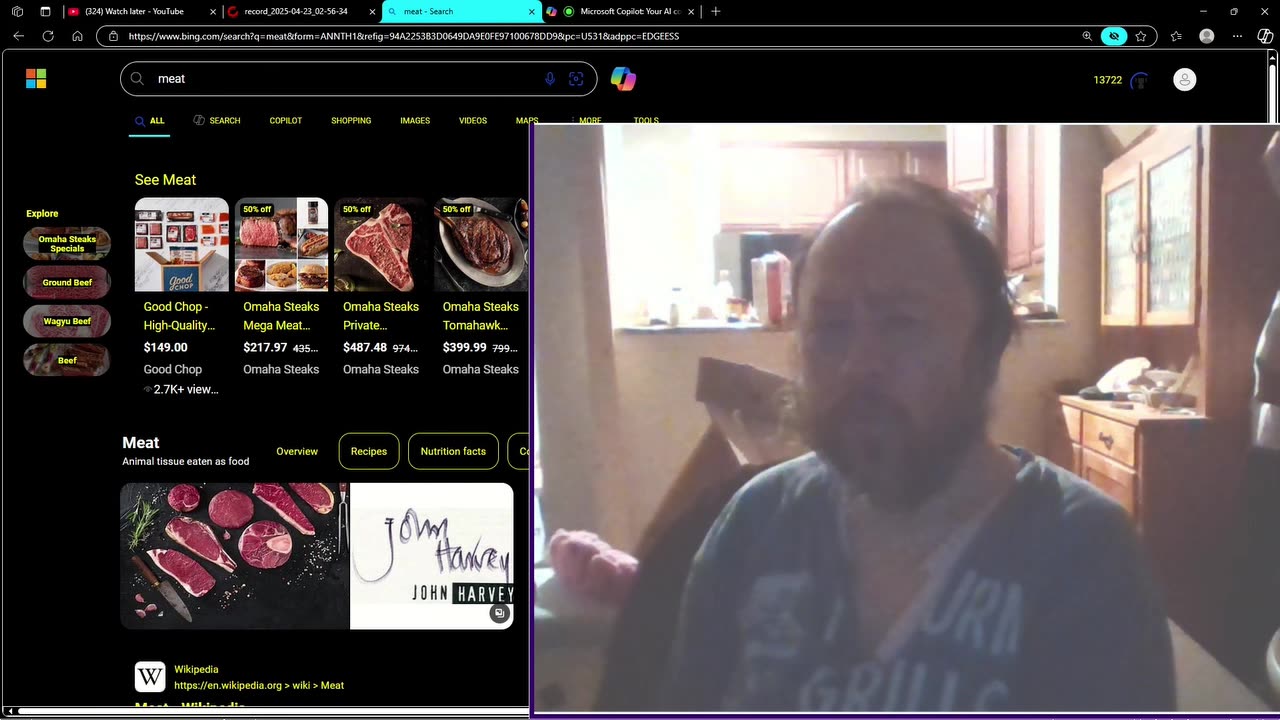Open the workspaces icon in the tab bar
This screenshot has height=720, width=1280.
click(x=17, y=11)
